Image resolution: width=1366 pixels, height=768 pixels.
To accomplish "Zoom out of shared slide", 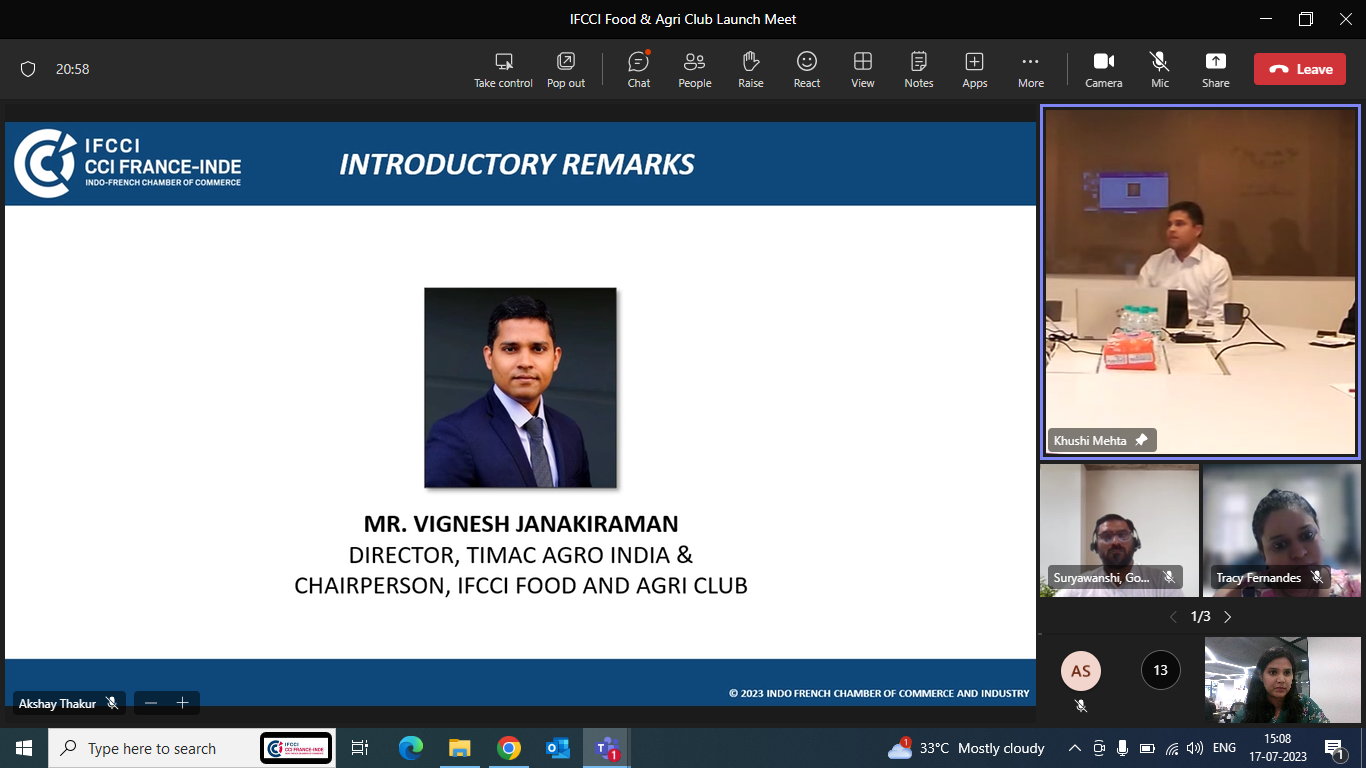I will point(151,703).
